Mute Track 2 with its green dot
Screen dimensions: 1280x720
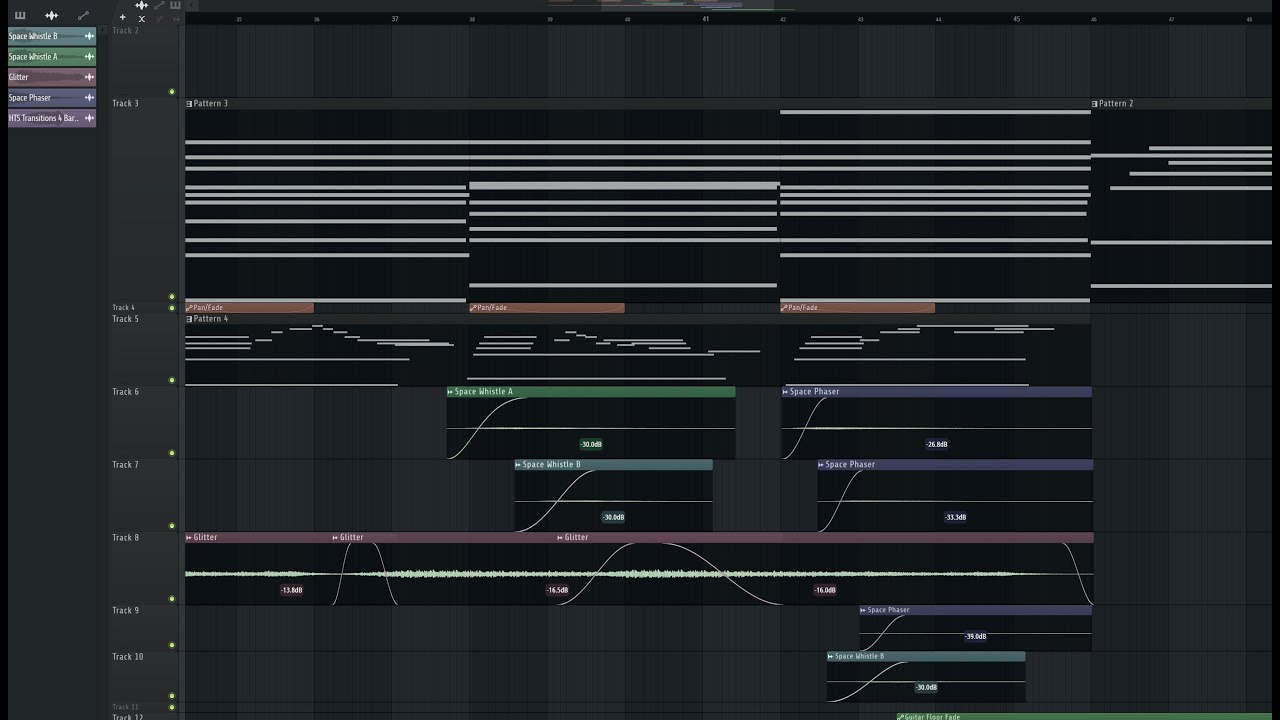point(172,92)
